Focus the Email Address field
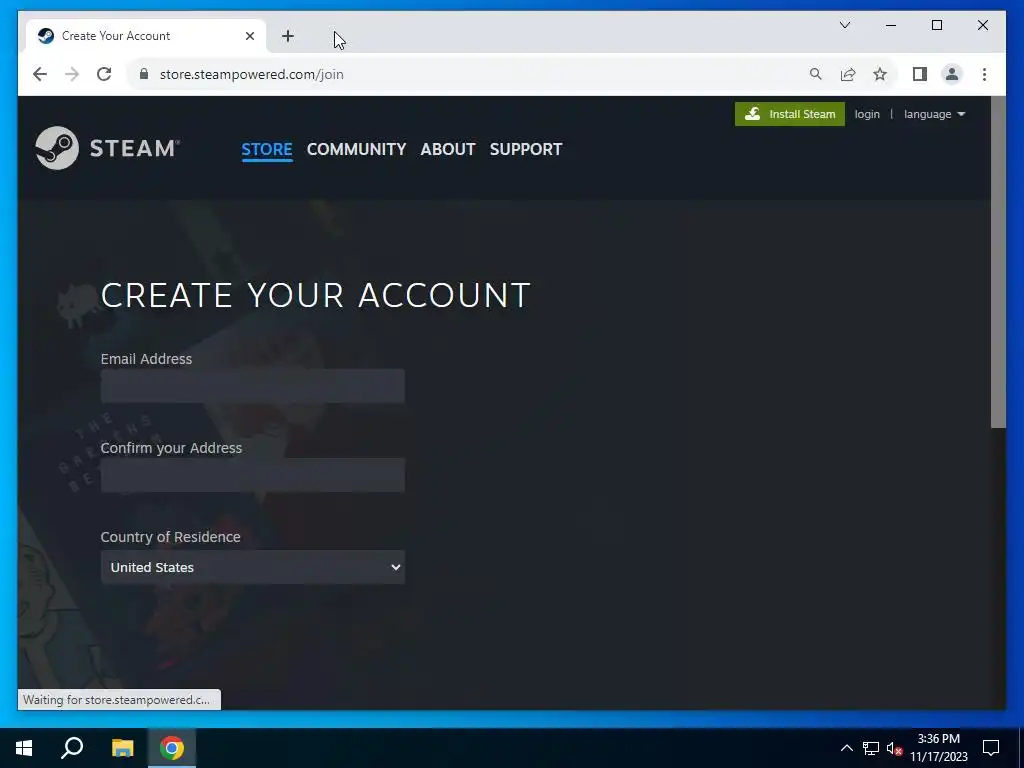 (253, 386)
